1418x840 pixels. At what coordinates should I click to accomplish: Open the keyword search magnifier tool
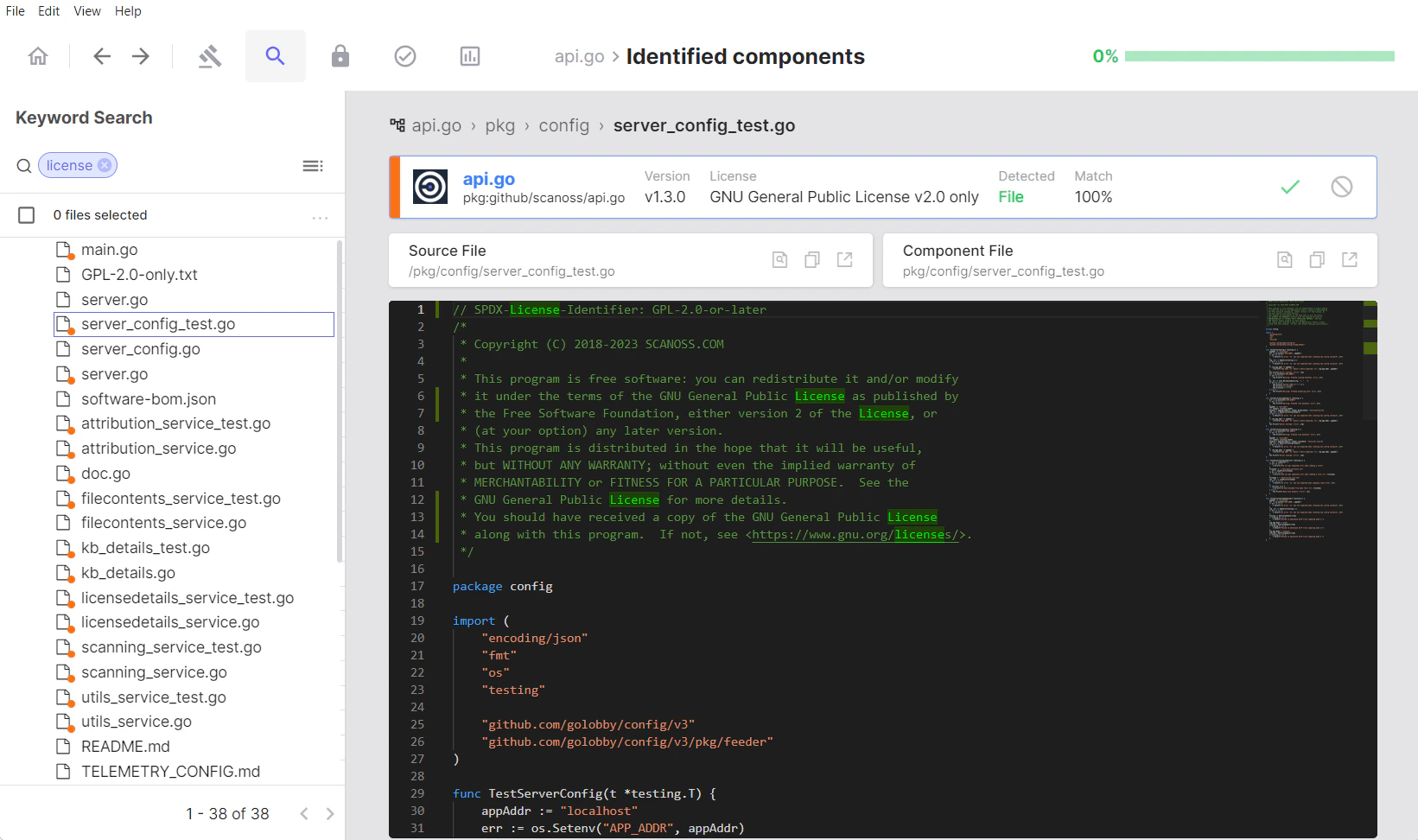click(x=276, y=56)
